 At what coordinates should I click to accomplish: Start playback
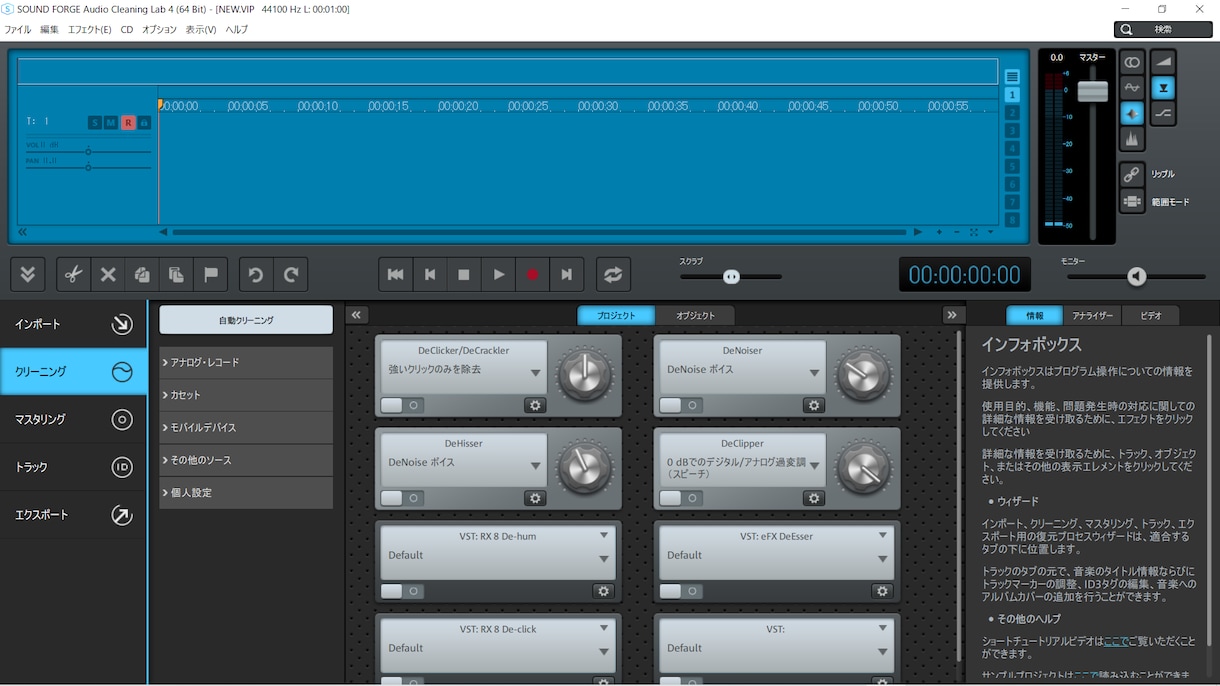click(x=498, y=274)
